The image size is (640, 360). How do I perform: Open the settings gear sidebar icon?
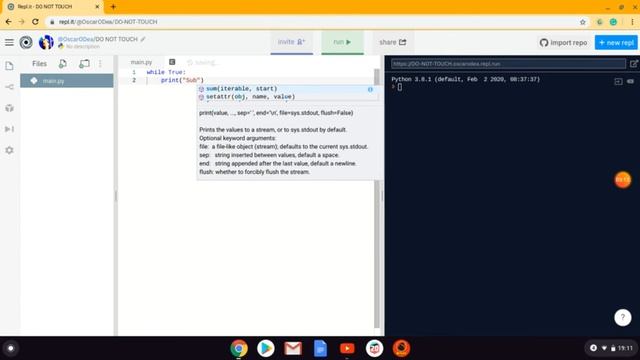coord(9,150)
